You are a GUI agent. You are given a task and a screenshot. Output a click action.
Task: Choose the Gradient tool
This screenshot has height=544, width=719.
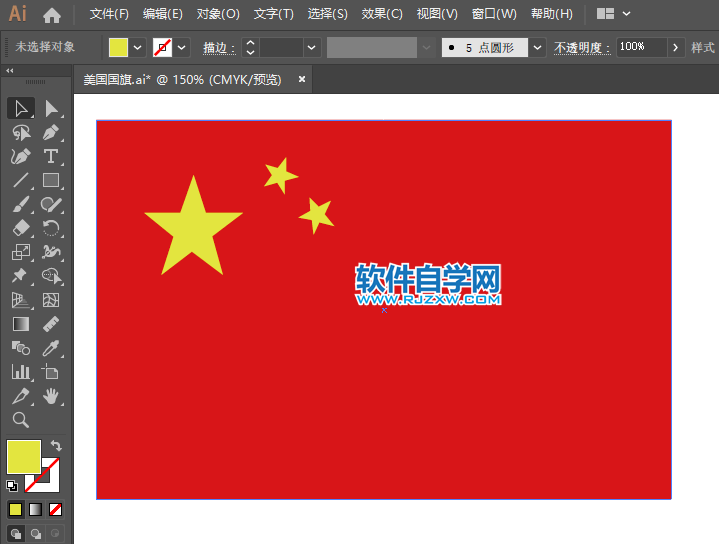tap(21, 324)
